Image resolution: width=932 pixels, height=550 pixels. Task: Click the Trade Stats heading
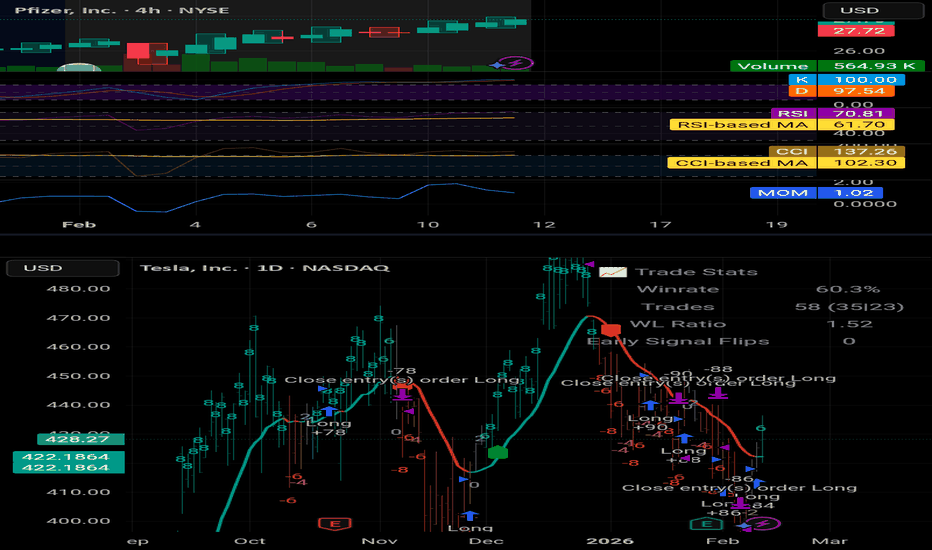click(696, 272)
